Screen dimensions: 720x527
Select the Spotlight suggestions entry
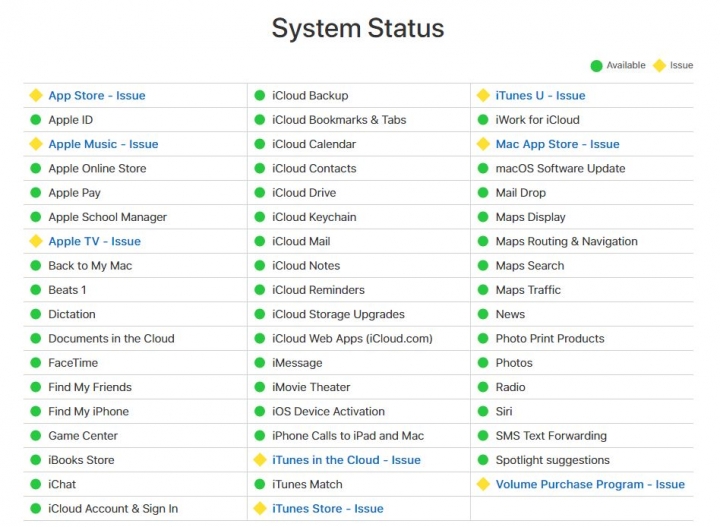552,460
